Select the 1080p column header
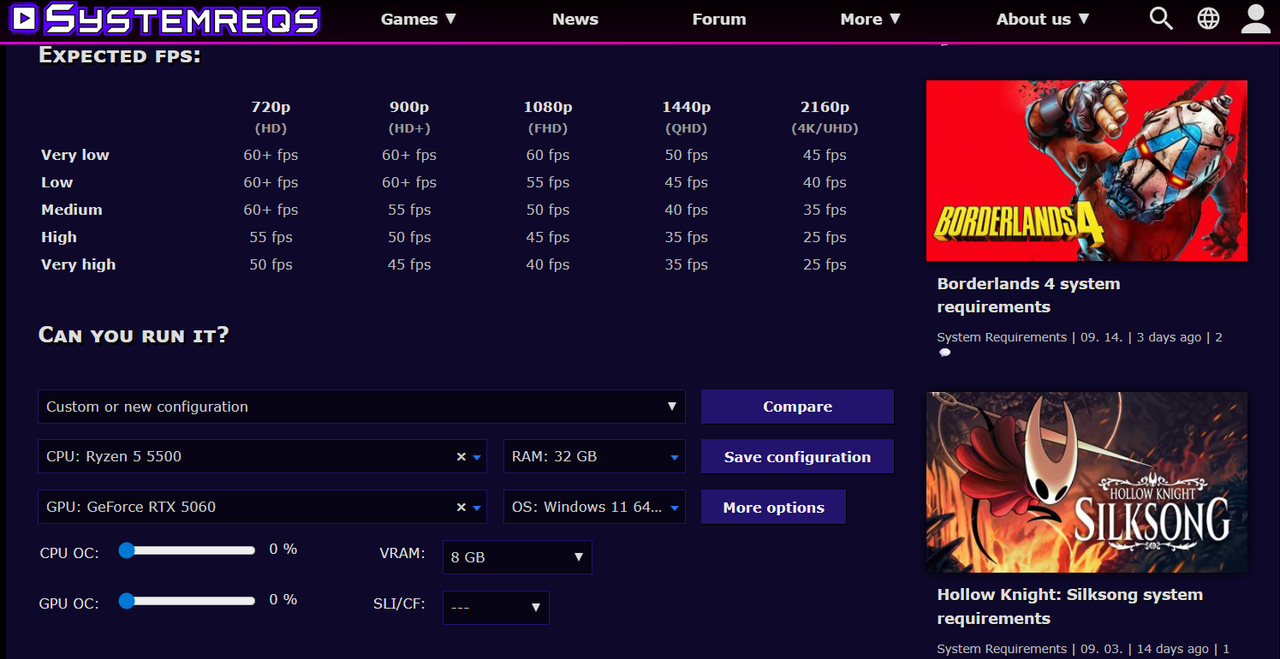The width and height of the screenshot is (1280, 659). 548,107
